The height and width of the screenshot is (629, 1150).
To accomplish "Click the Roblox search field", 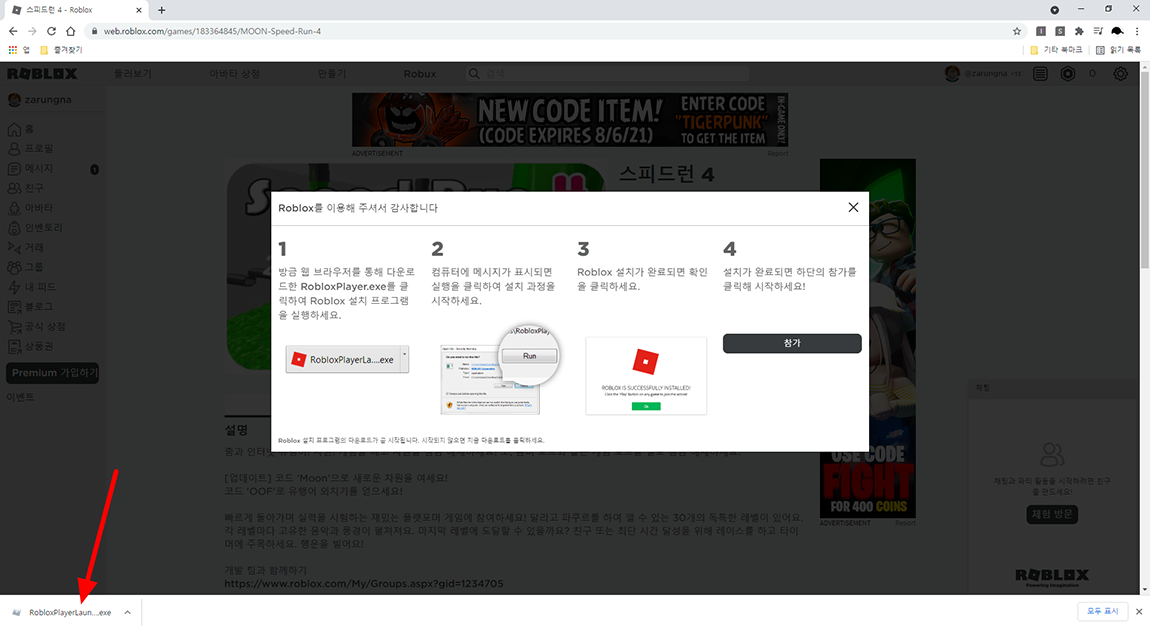I will point(607,73).
